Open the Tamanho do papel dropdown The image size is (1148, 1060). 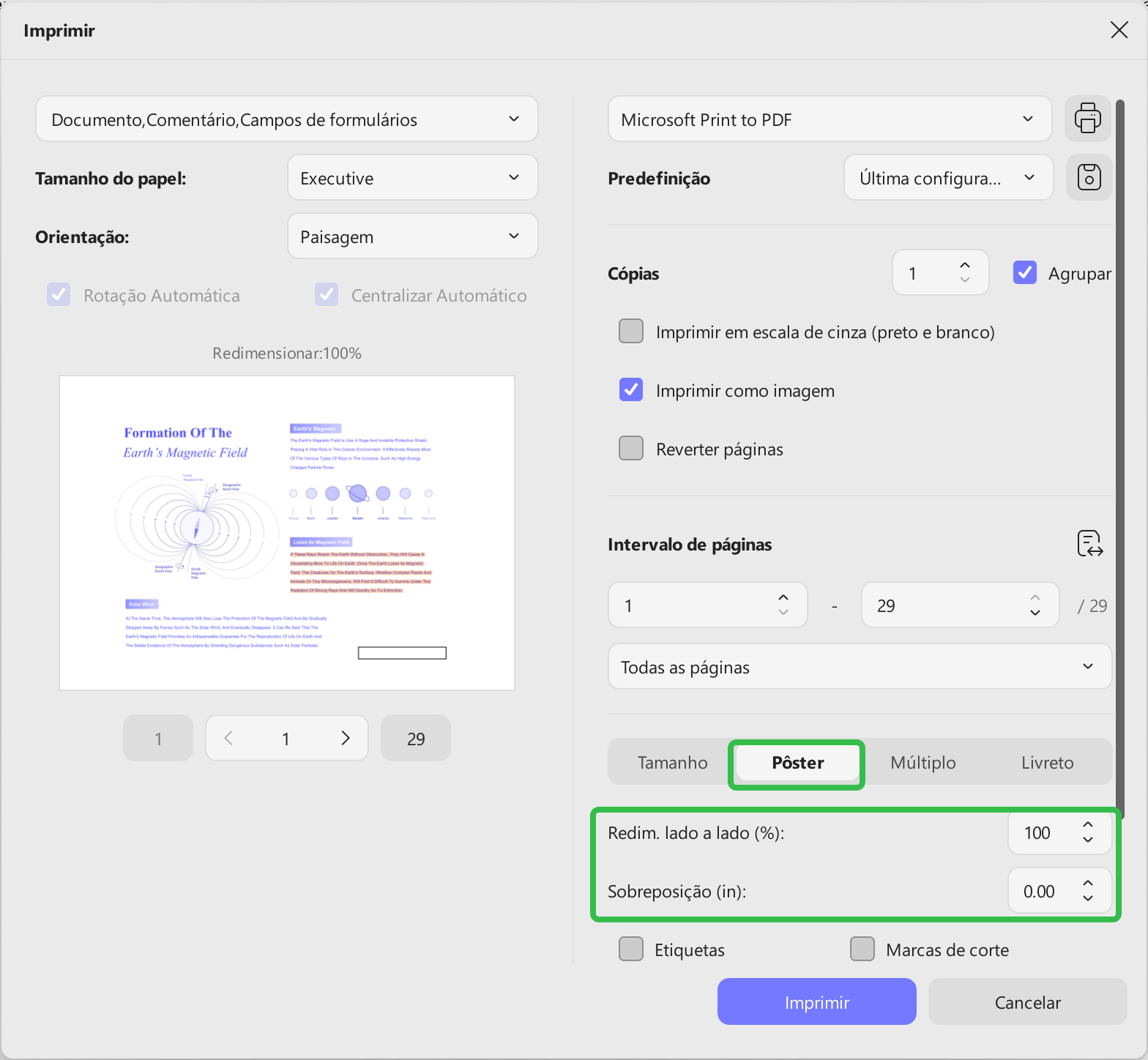coord(412,178)
